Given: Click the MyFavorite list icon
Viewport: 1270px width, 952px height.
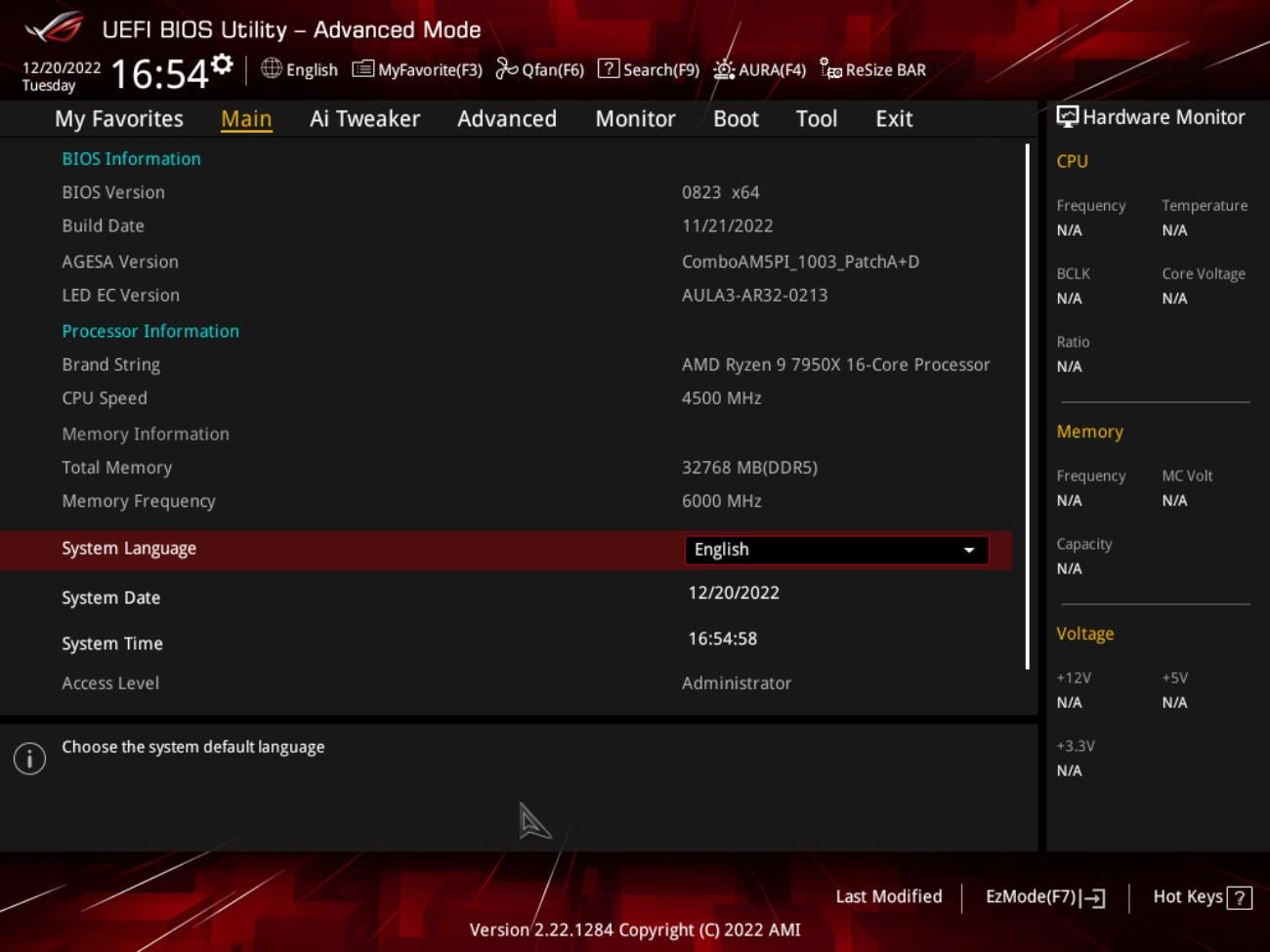Looking at the screenshot, I should [362, 68].
